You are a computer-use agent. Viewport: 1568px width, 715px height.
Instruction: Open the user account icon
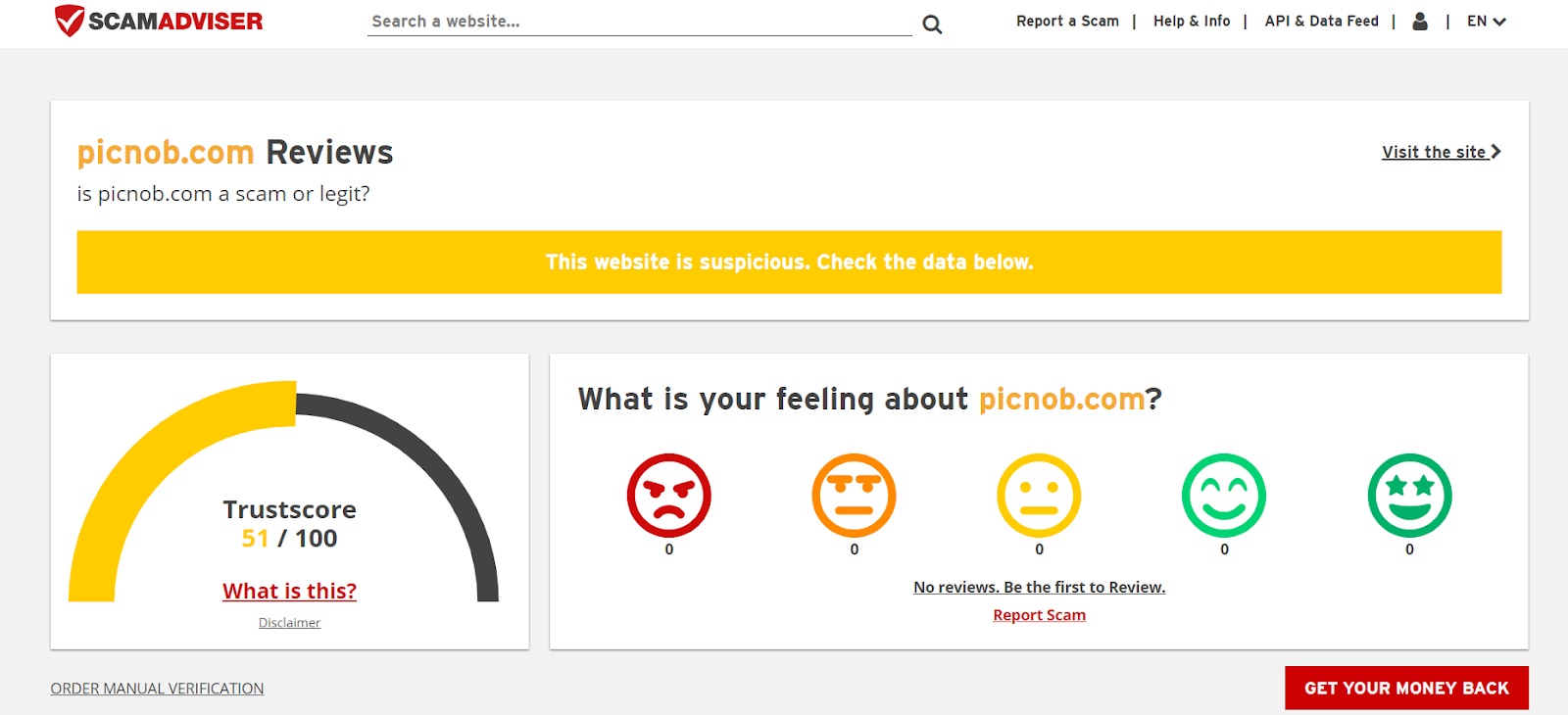[x=1420, y=22]
